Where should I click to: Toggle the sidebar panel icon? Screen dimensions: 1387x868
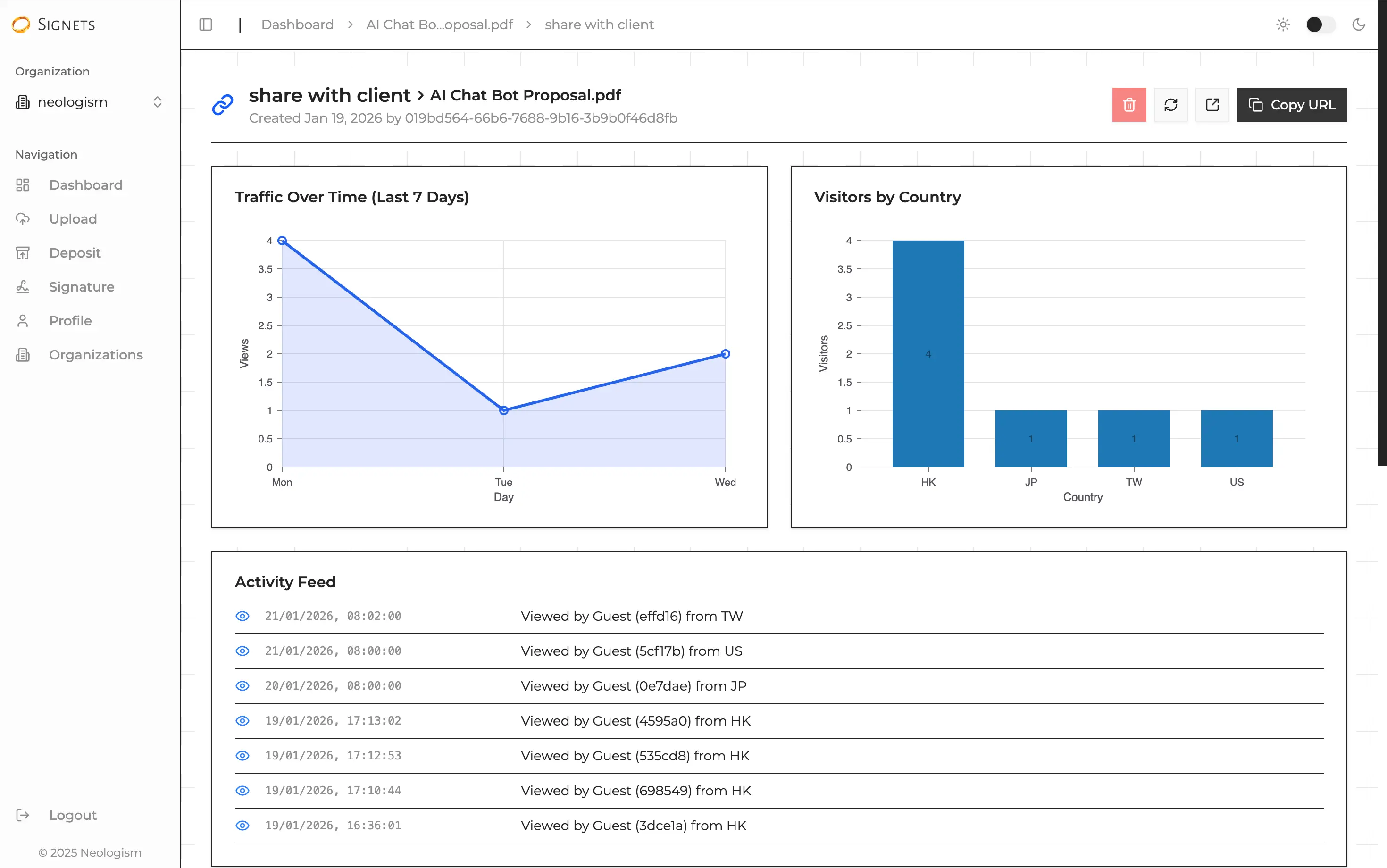click(206, 25)
